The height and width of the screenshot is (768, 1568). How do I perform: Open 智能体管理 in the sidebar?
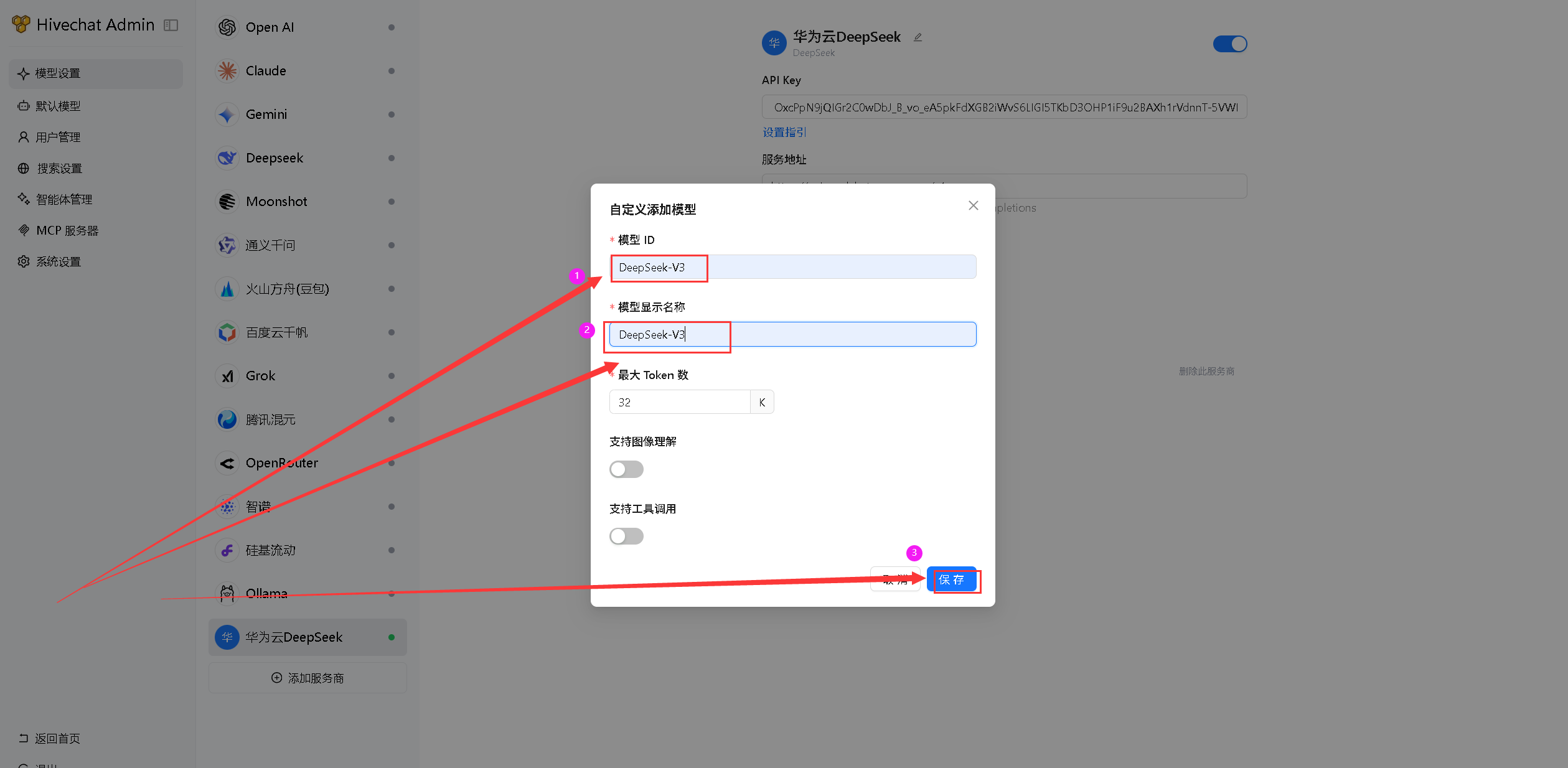[x=96, y=199]
